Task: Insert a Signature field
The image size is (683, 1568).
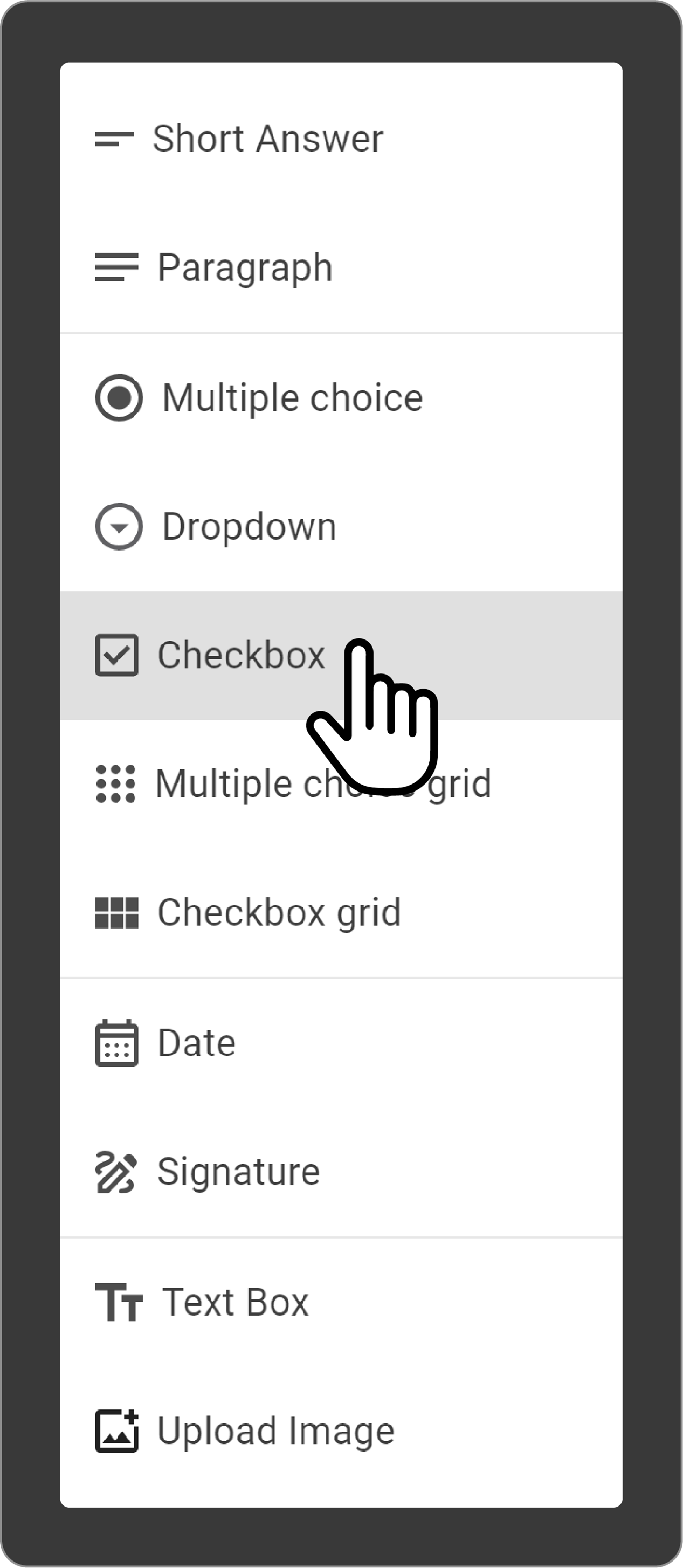Action: (x=238, y=1172)
